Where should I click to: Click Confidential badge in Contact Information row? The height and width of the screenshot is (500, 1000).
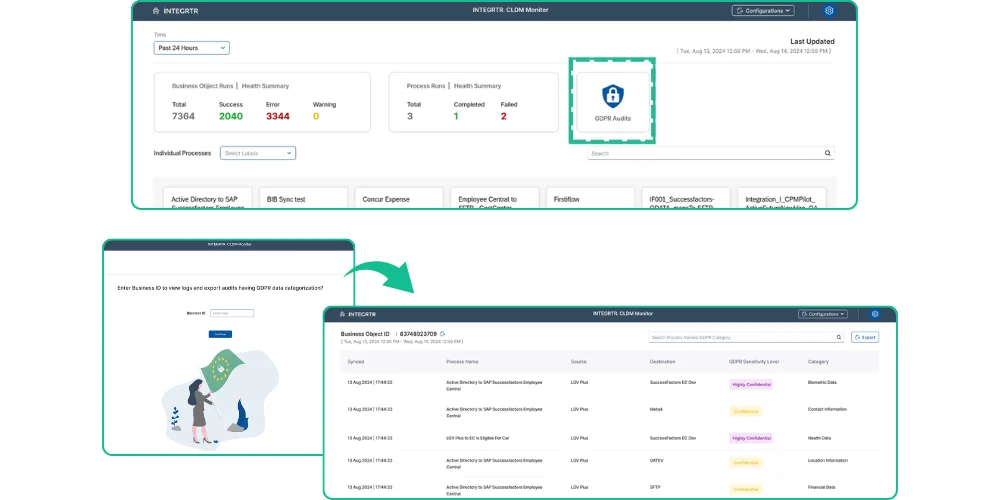click(746, 411)
